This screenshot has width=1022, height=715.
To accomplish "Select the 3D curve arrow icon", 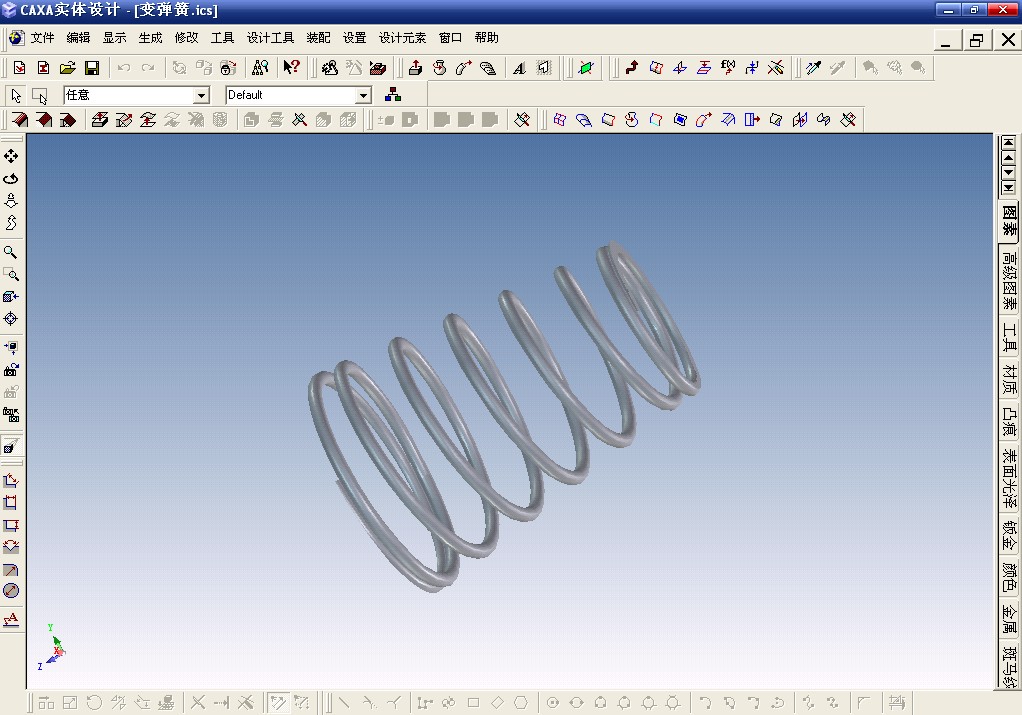I will click(632, 68).
